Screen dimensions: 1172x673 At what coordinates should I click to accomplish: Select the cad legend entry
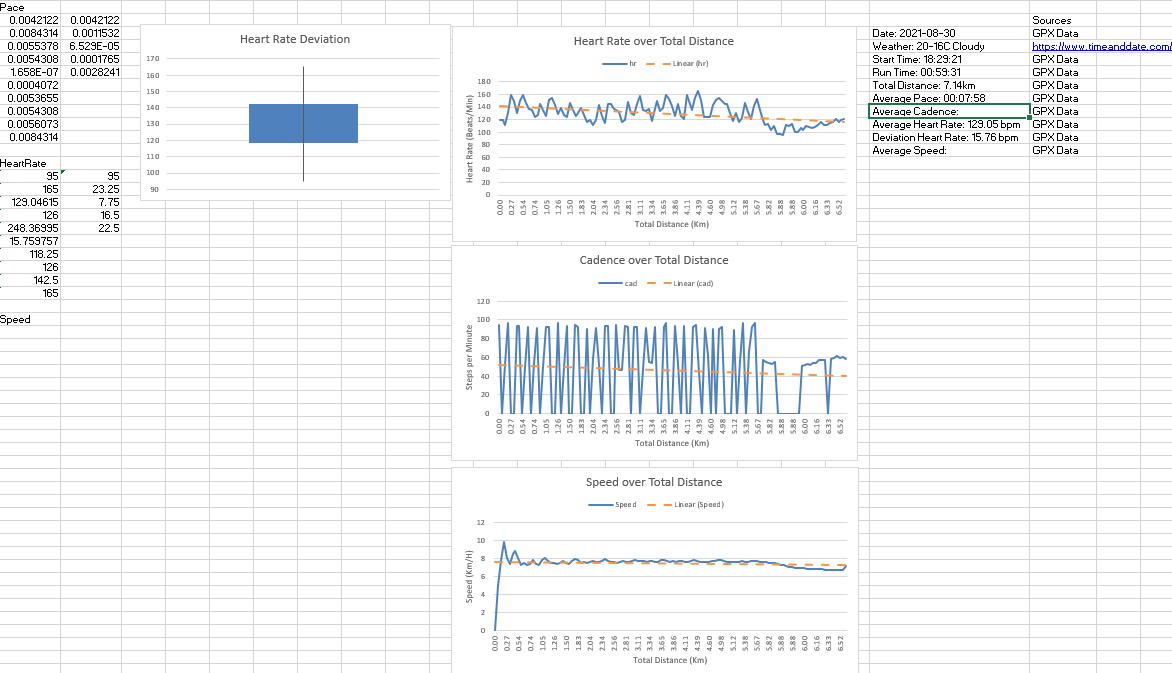pyautogui.click(x=618, y=283)
